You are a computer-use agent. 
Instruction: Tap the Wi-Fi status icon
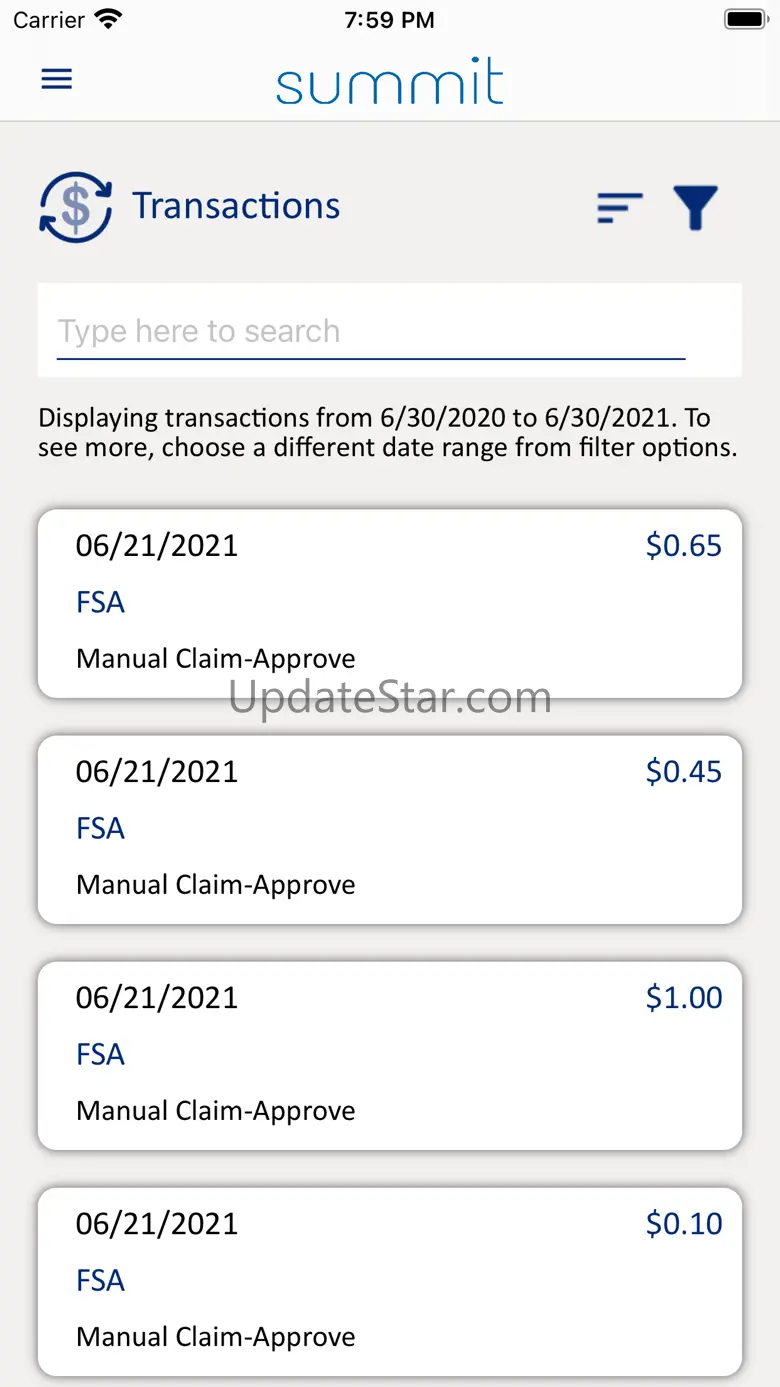(107, 19)
